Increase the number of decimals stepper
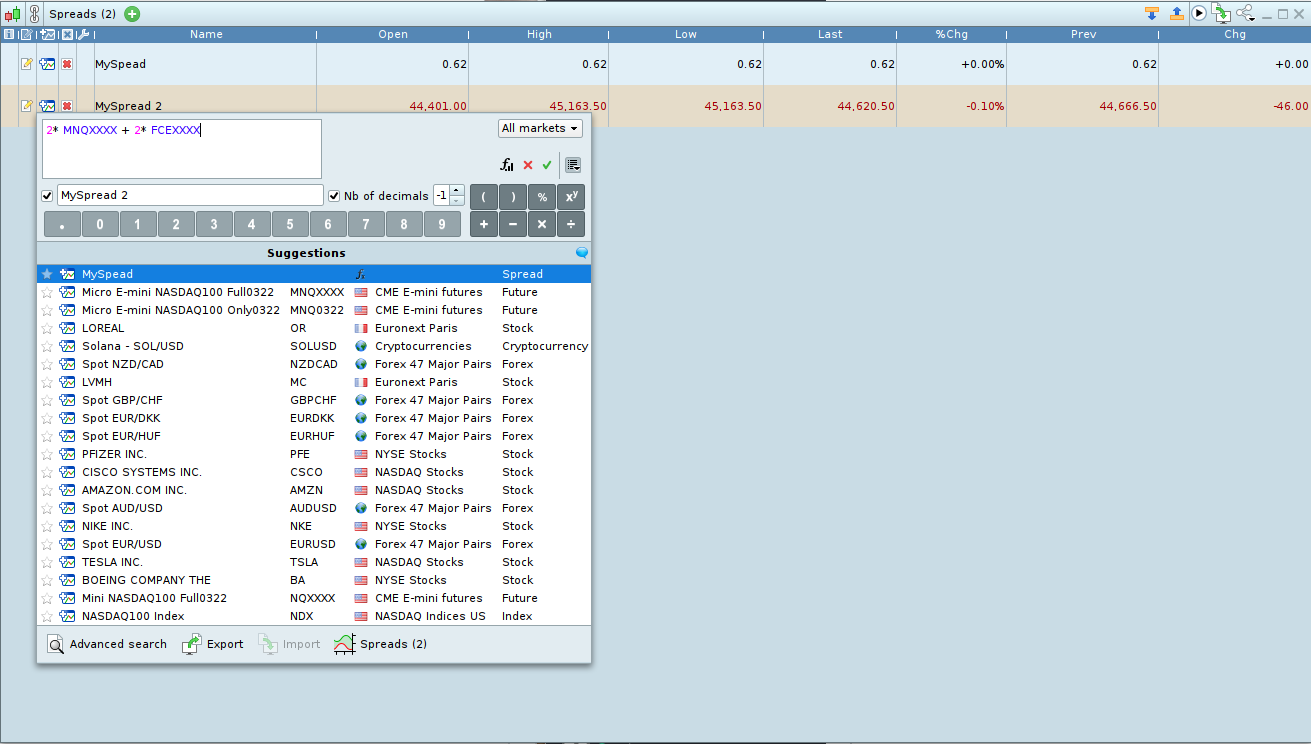The width and height of the screenshot is (1311, 744). click(x=457, y=191)
